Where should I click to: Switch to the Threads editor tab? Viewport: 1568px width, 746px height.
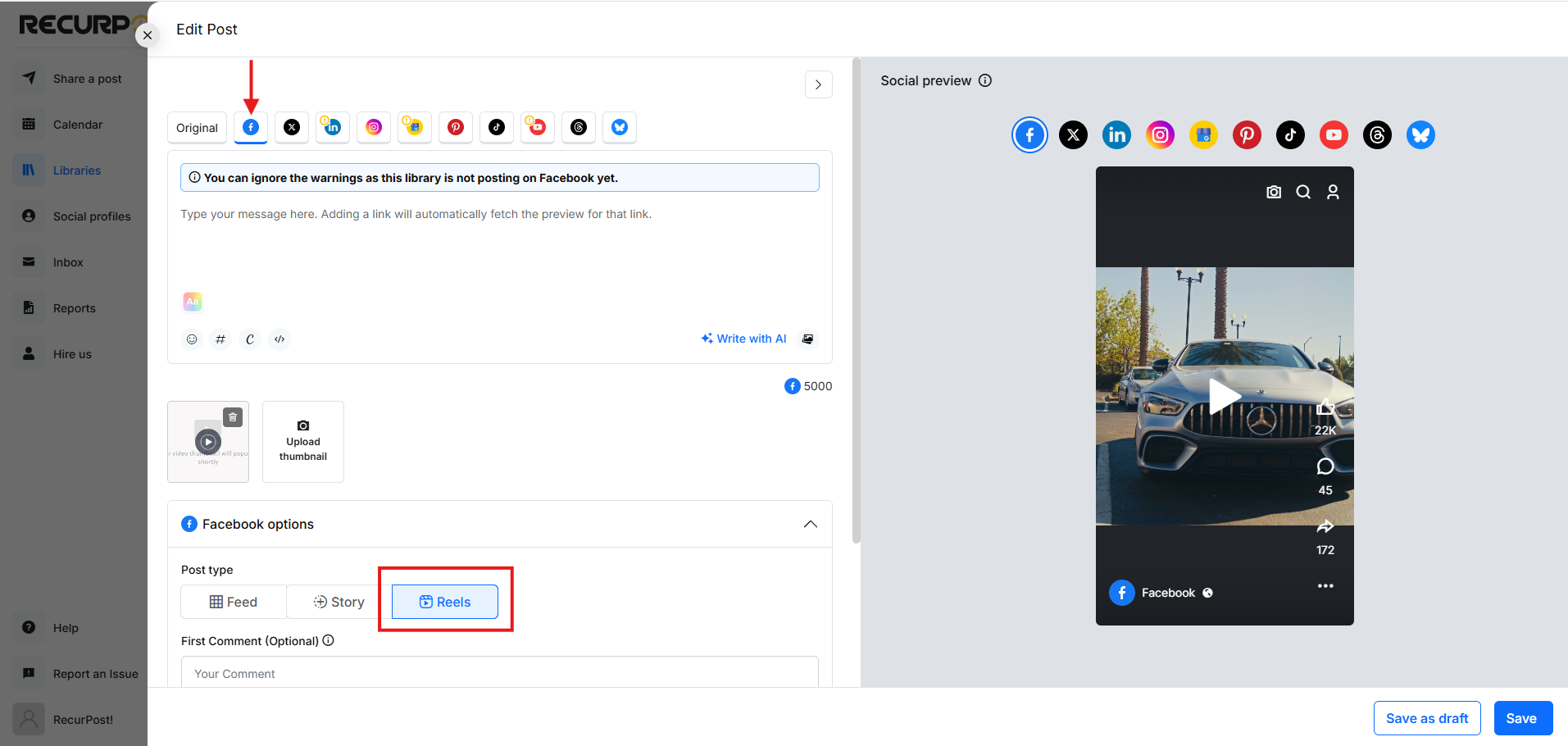(579, 127)
